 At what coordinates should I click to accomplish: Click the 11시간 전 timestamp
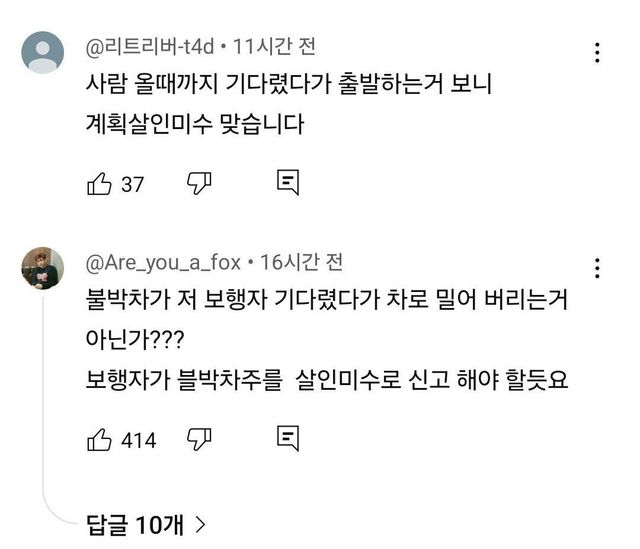(x=273, y=45)
